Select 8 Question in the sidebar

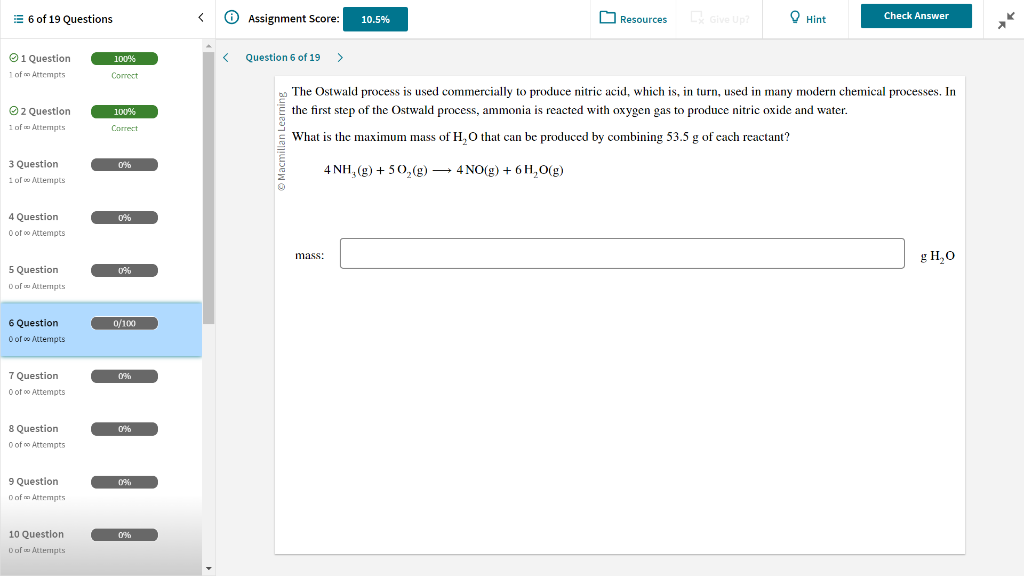coord(101,436)
